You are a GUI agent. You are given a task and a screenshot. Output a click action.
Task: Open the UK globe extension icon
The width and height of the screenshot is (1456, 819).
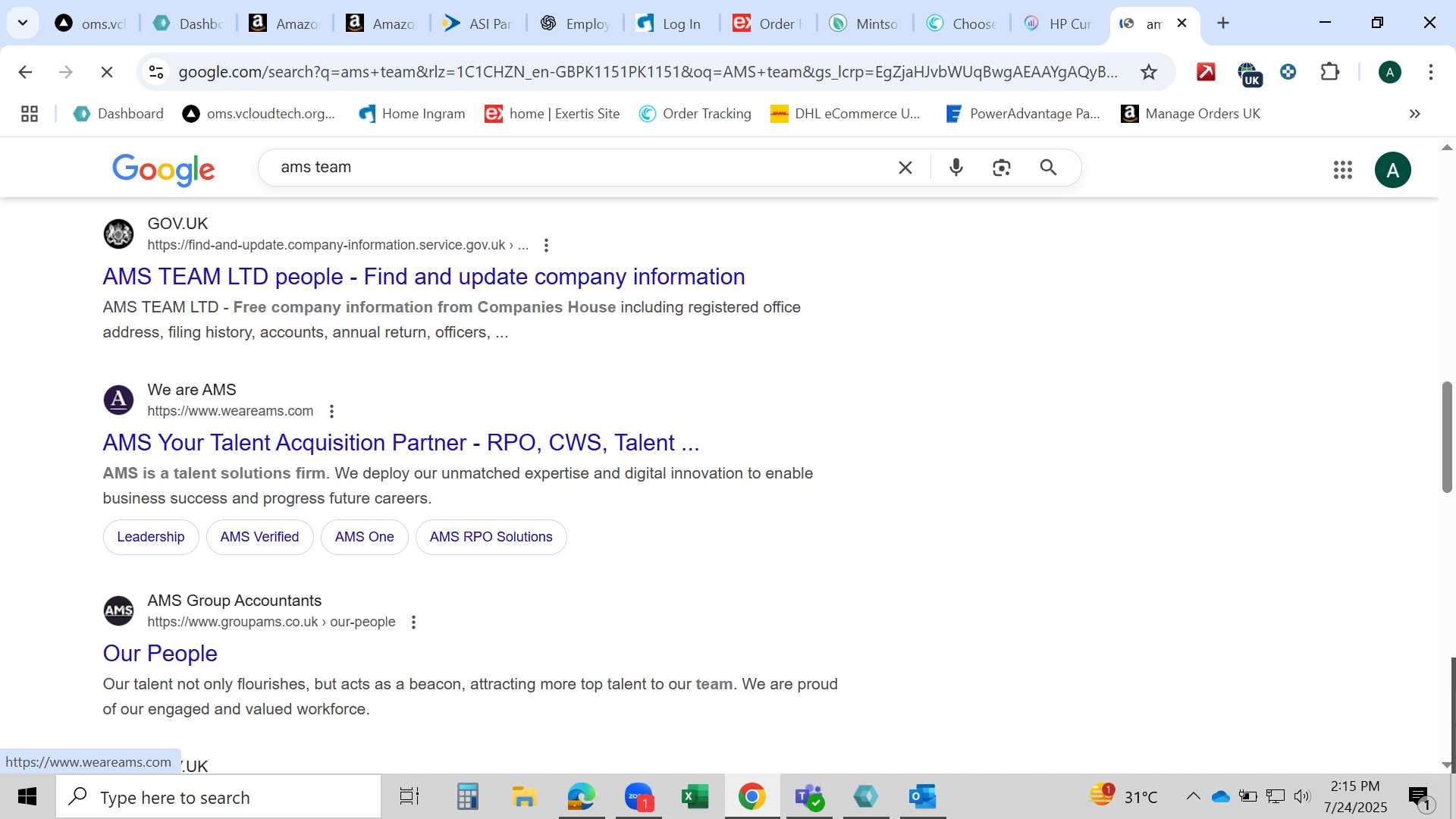click(x=1249, y=74)
